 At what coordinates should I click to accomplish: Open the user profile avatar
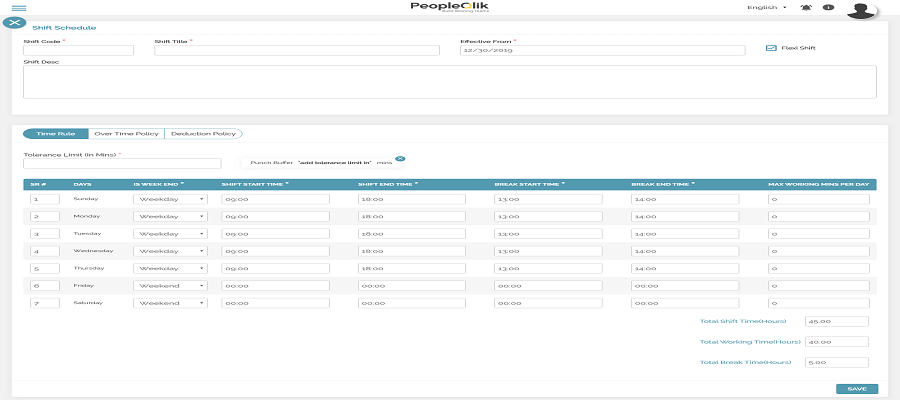click(x=861, y=10)
